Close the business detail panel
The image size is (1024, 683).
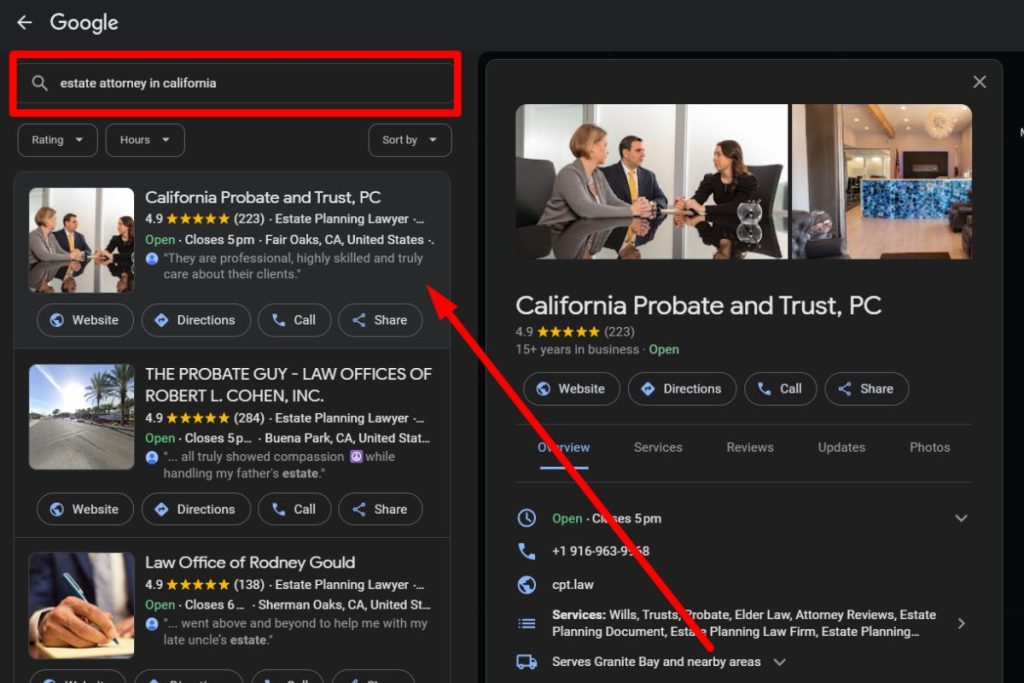(x=979, y=82)
